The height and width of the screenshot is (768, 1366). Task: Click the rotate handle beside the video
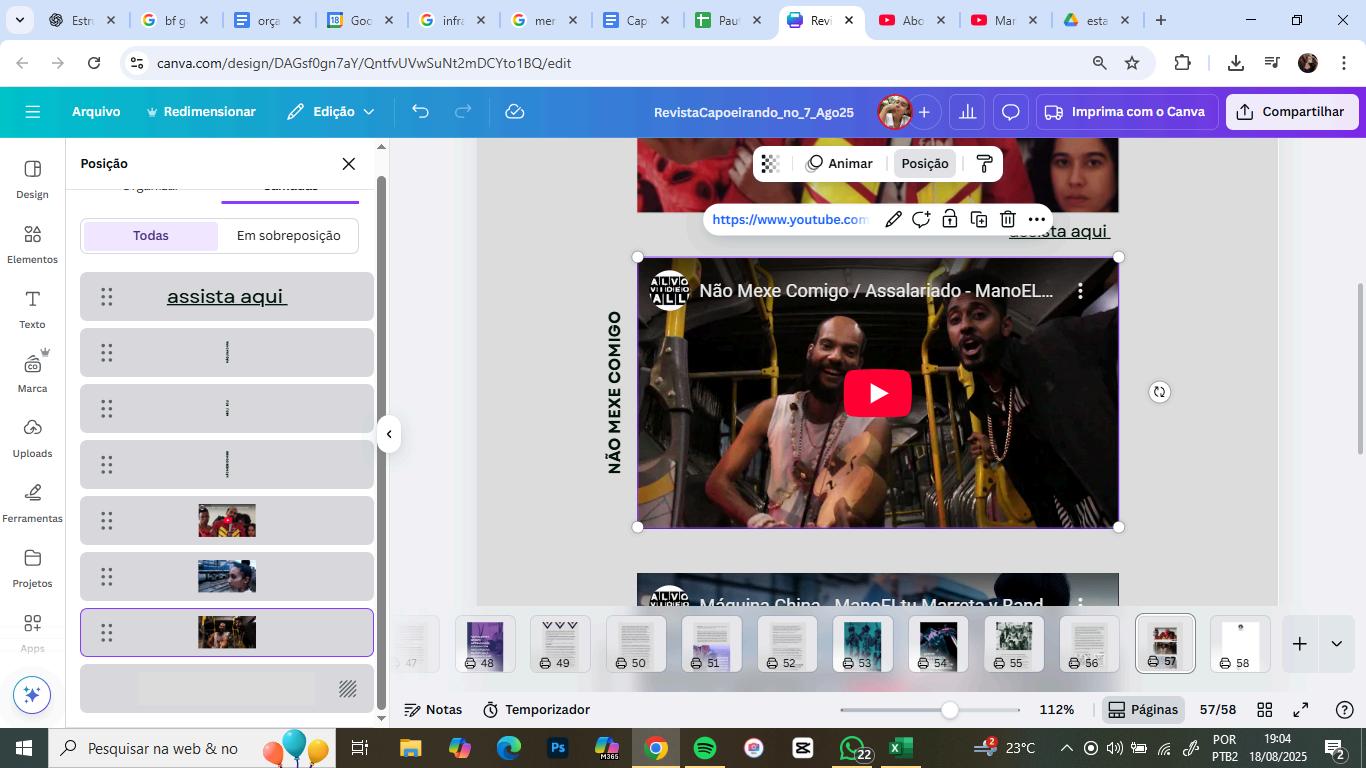[1159, 392]
